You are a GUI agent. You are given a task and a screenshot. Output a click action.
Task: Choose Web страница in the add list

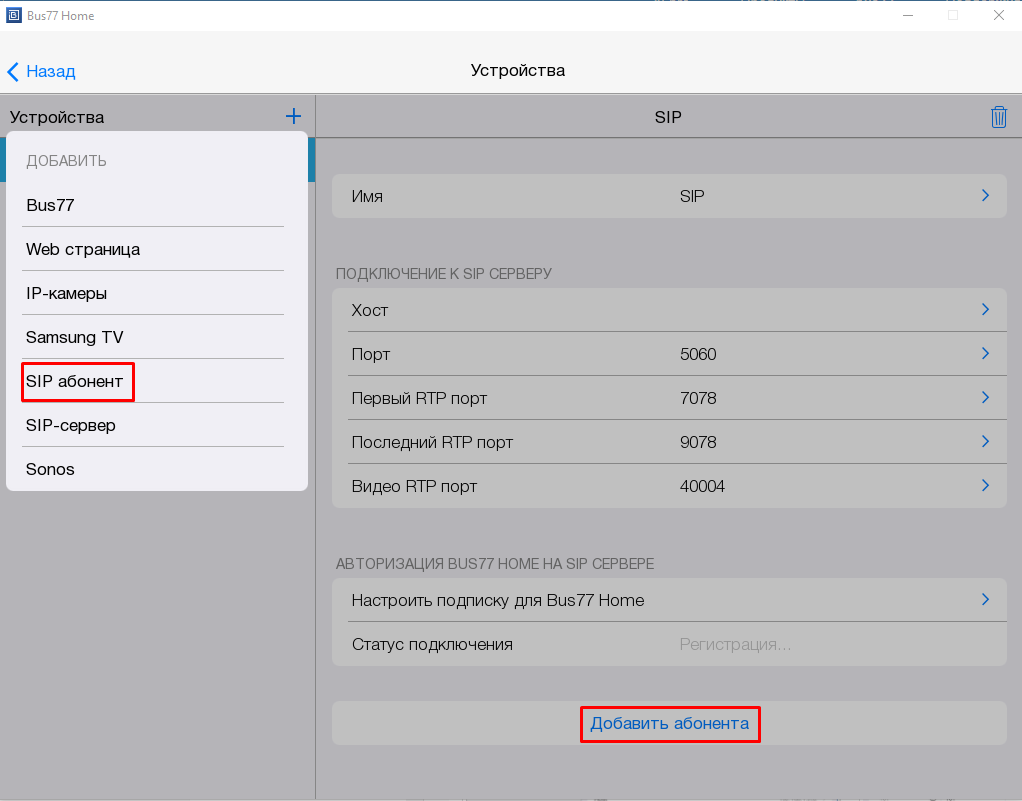click(x=83, y=249)
